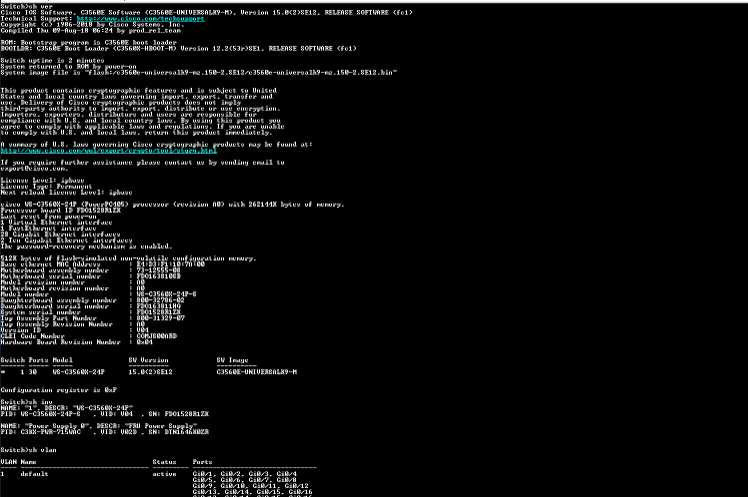Viewport: 748px width, 497px height.
Task: Click the 'Ports' column header in VLAN table
Action: coord(202,462)
